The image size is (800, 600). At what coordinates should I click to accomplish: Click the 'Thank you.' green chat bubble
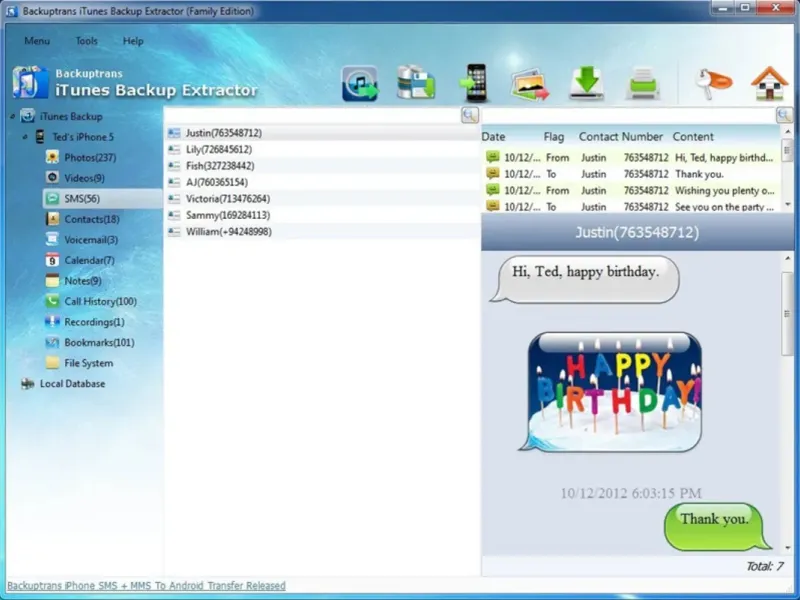(x=717, y=527)
